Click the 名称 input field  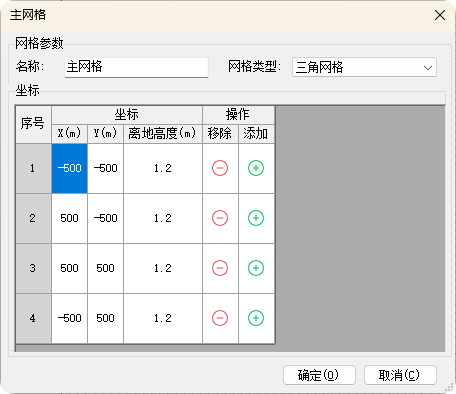click(136, 67)
